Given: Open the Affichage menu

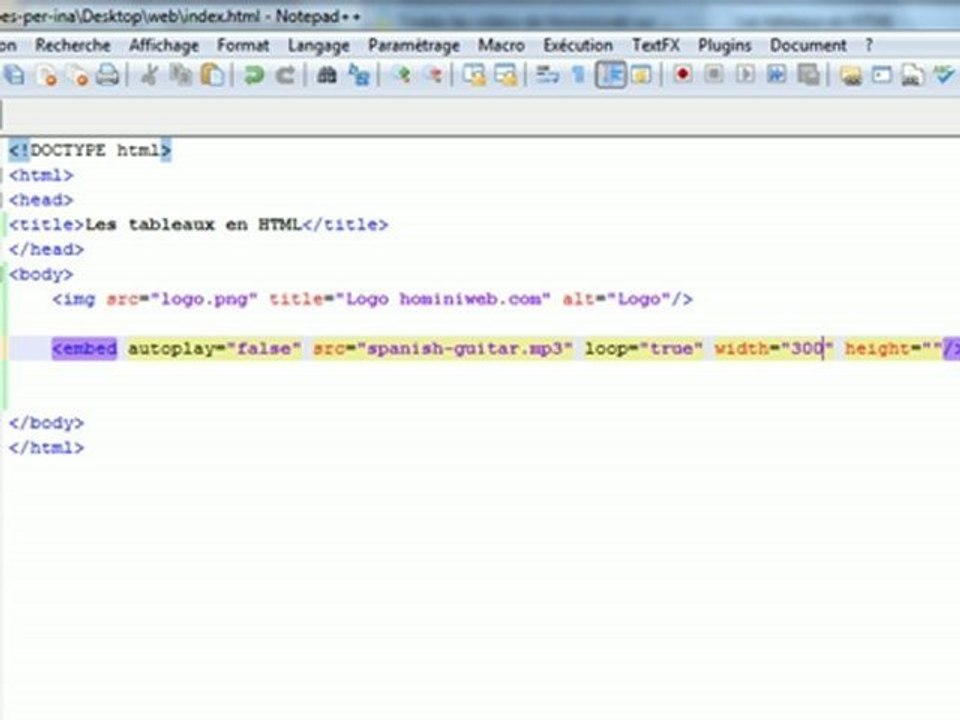Looking at the screenshot, I should coord(164,45).
